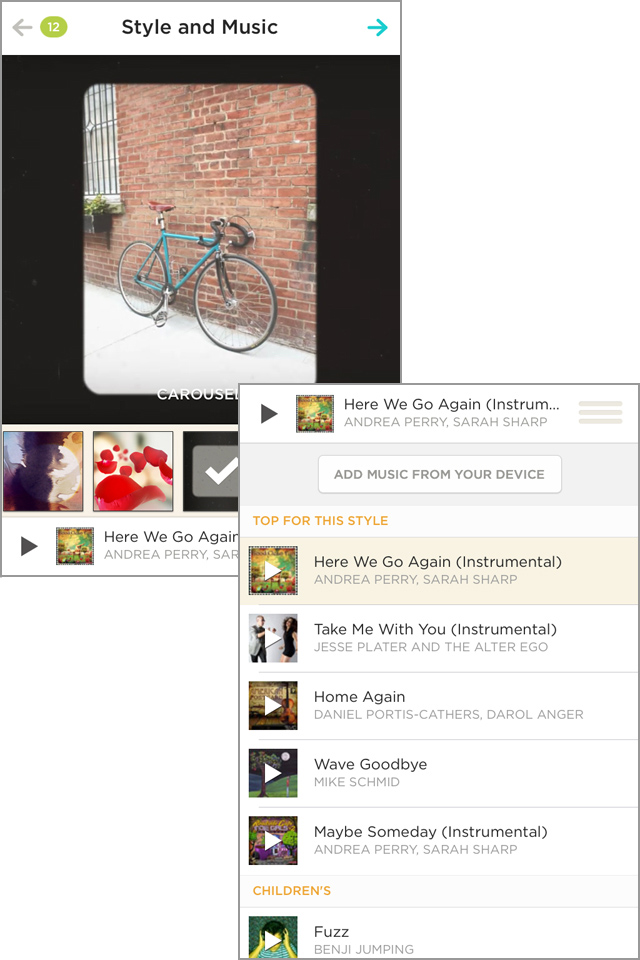640x960 pixels.
Task: Choose the red hearts style thumbnail
Action: [x=133, y=472]
